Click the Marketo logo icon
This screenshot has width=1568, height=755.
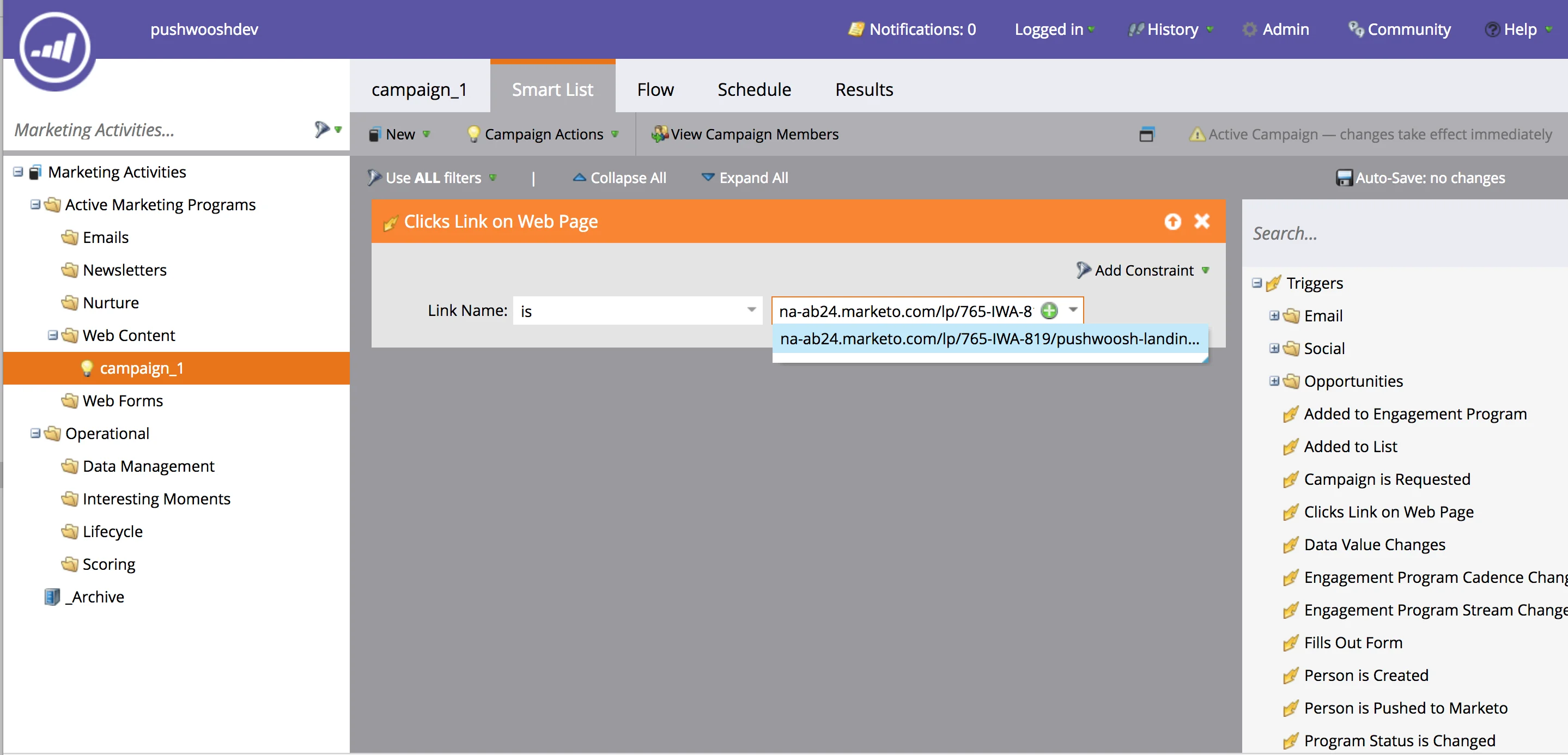point(55,48)
